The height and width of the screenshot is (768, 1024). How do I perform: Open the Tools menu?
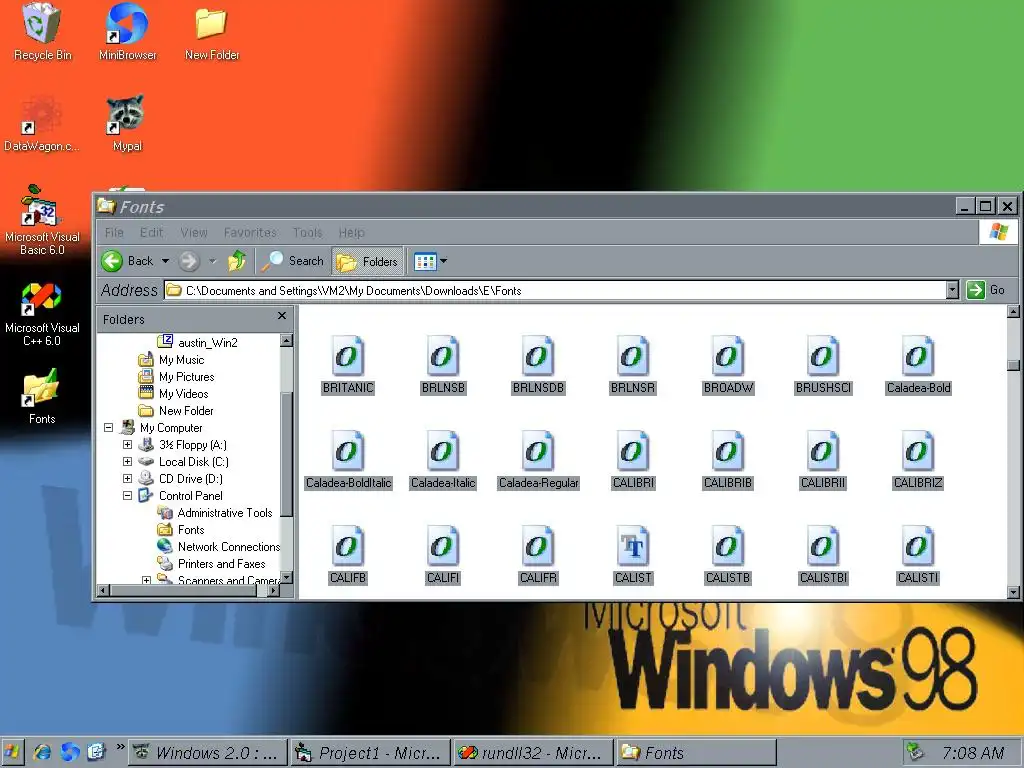coord(308,232)
